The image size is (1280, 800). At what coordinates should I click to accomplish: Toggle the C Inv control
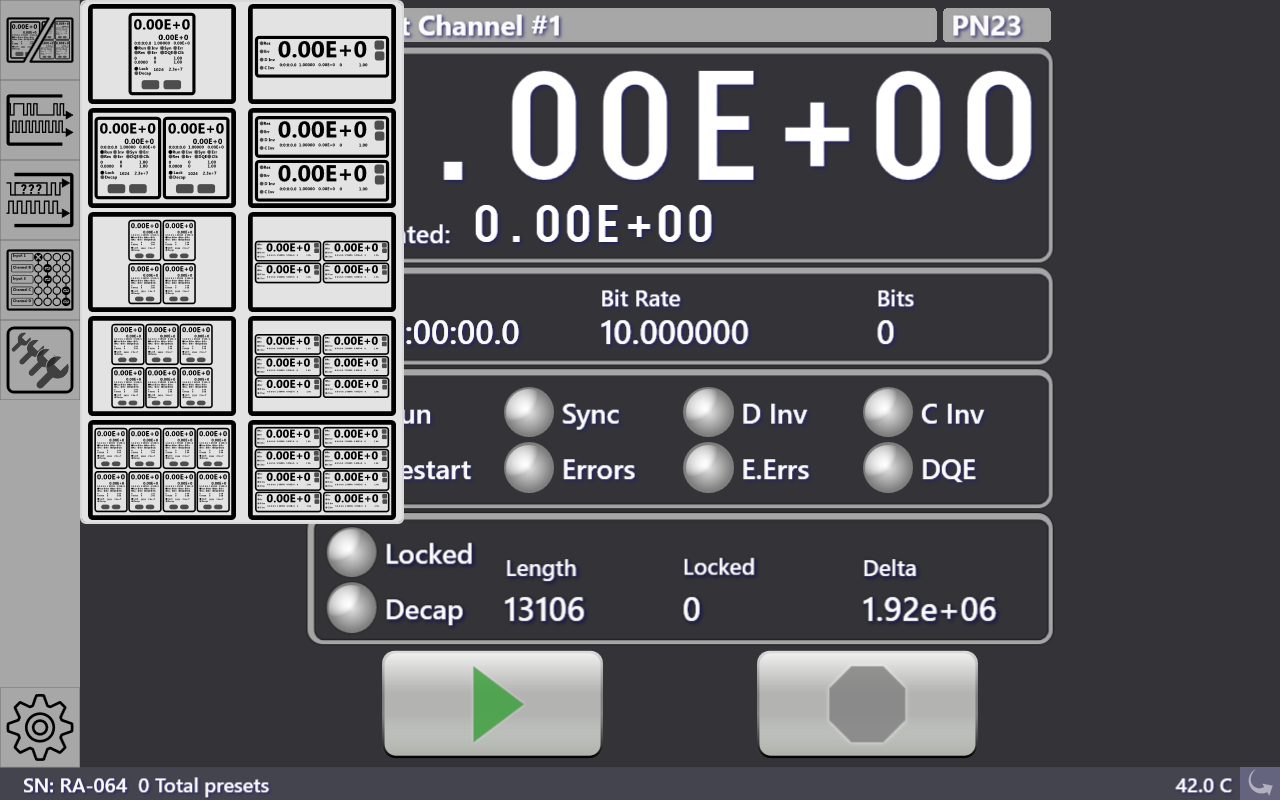click(x=888, y=412)
